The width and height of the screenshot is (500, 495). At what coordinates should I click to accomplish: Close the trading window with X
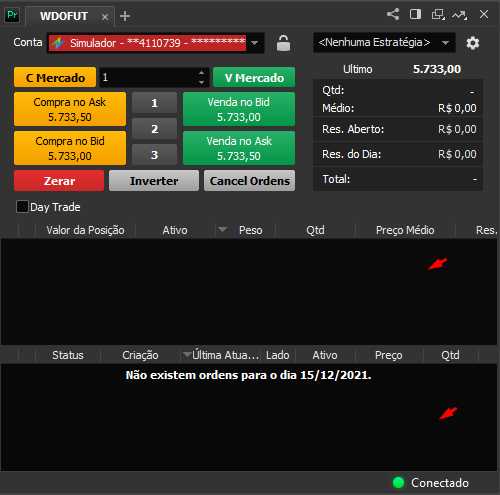(484, 14)
